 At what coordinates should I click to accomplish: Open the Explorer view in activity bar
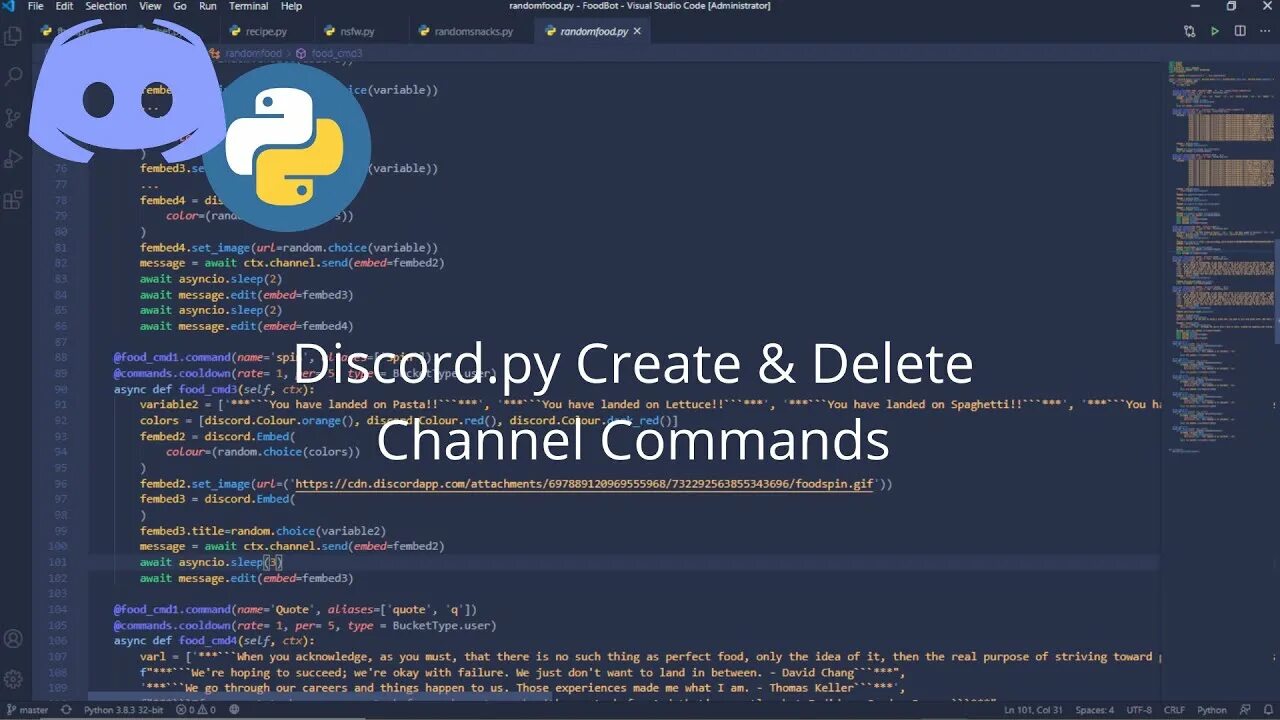tap(13, 36)
